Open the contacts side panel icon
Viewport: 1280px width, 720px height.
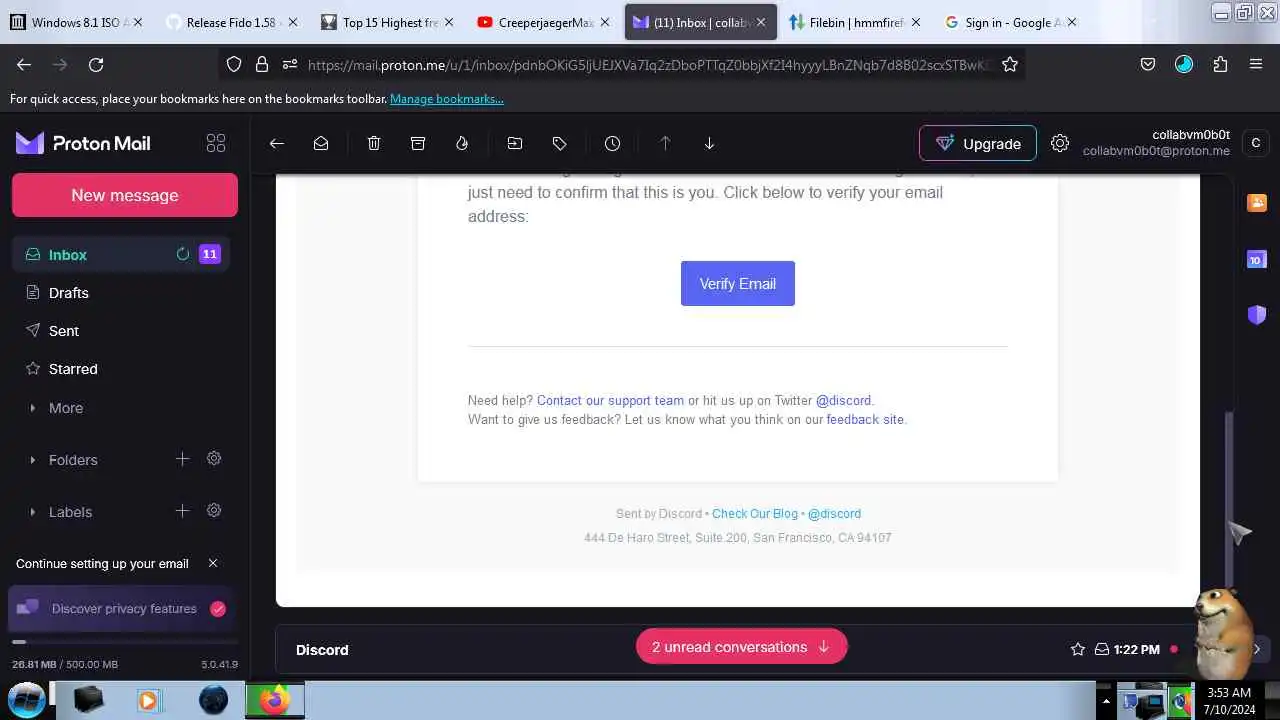pos(1257,203)
